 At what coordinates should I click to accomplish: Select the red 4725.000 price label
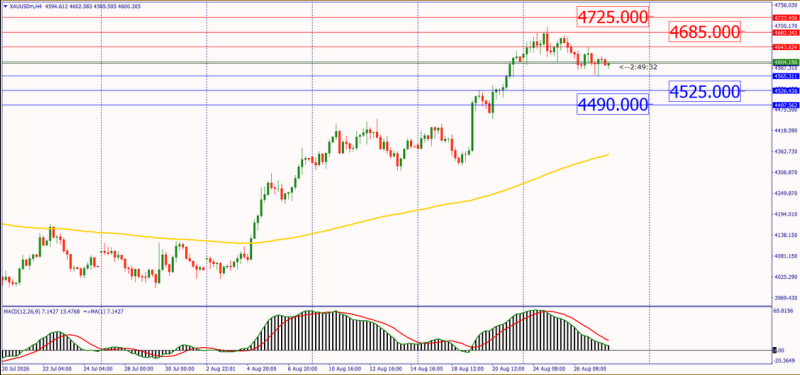[613, 17]
